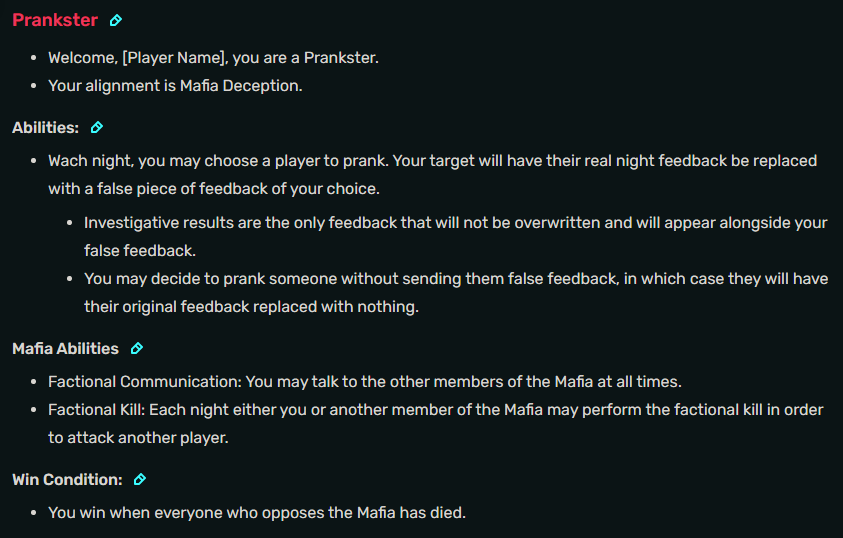
Task: Click the 'You may decide to prank' sub-bullet
Action: pos(456,292)
